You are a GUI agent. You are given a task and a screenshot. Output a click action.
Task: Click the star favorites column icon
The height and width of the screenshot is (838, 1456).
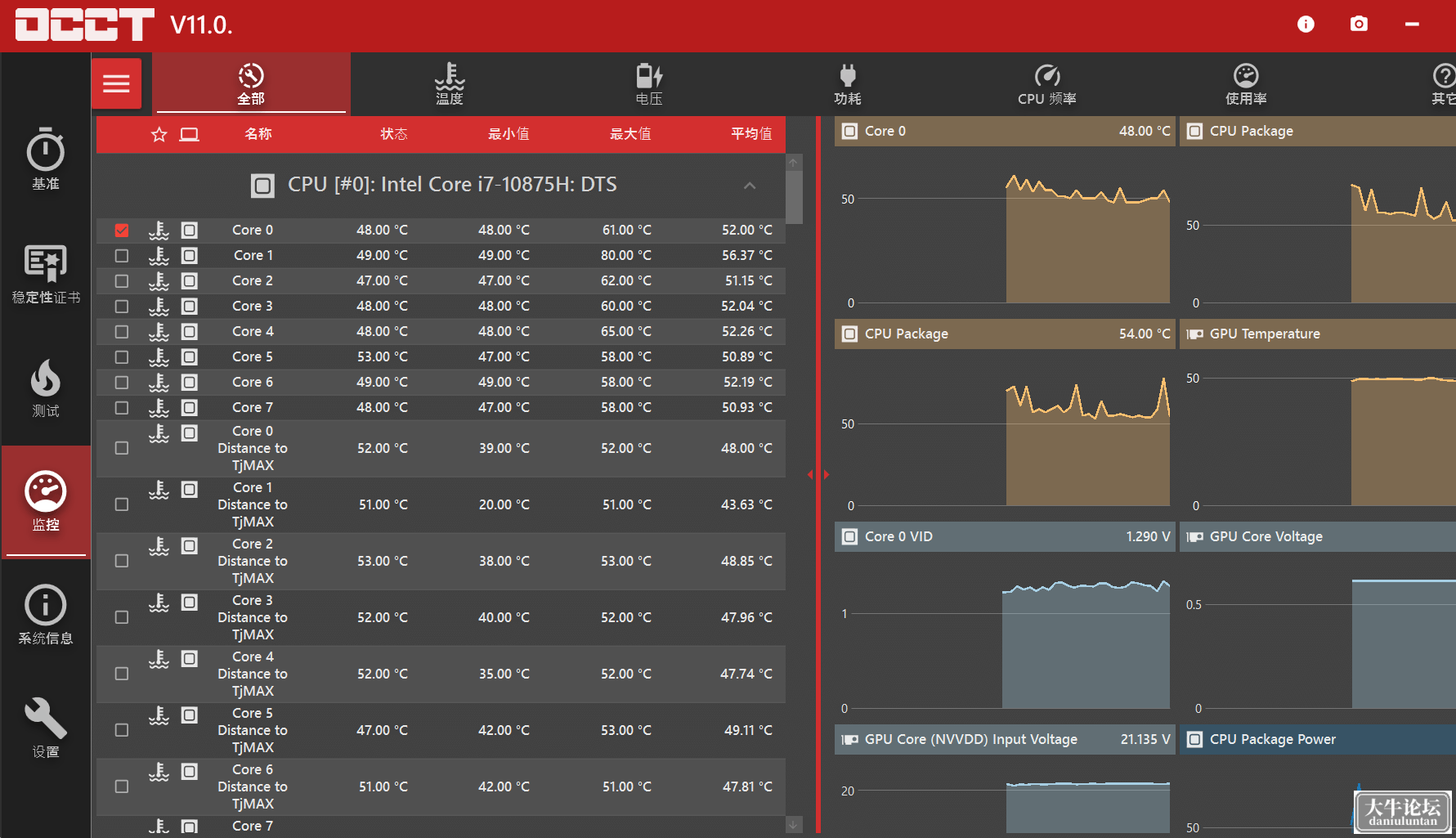click(x=159, y=134)
